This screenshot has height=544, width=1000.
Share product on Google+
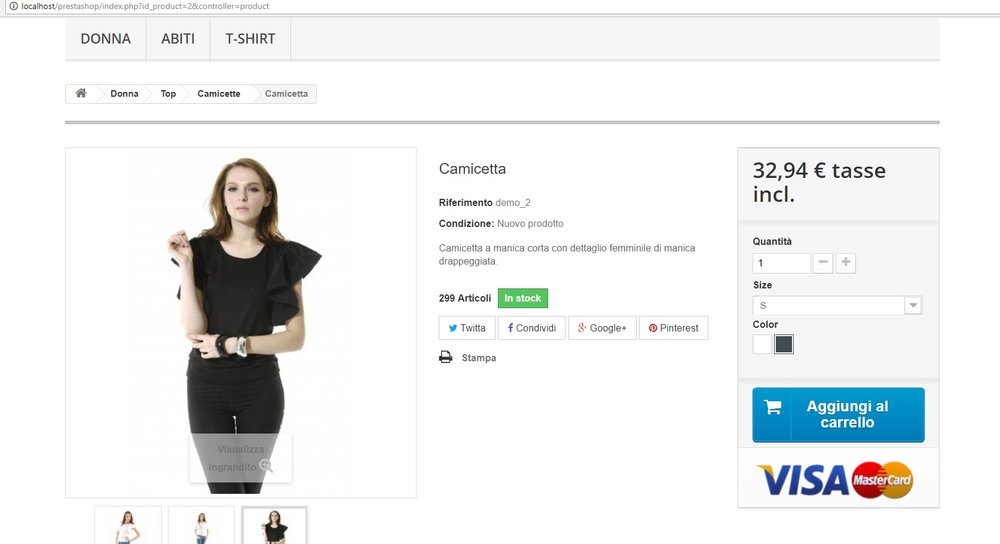602,328
